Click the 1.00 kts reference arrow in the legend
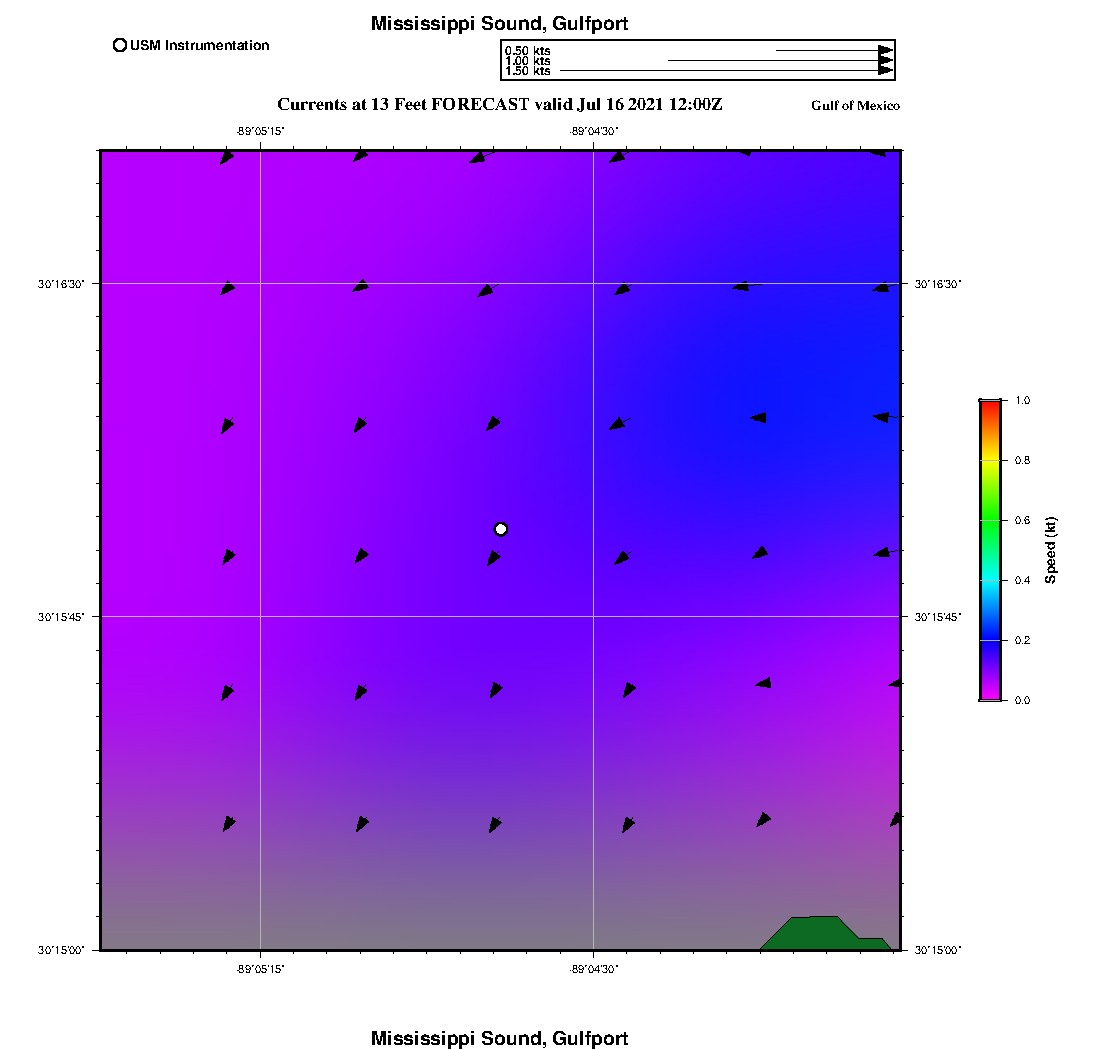Viewport: 1100px width, 1050px height. [781, 60]
